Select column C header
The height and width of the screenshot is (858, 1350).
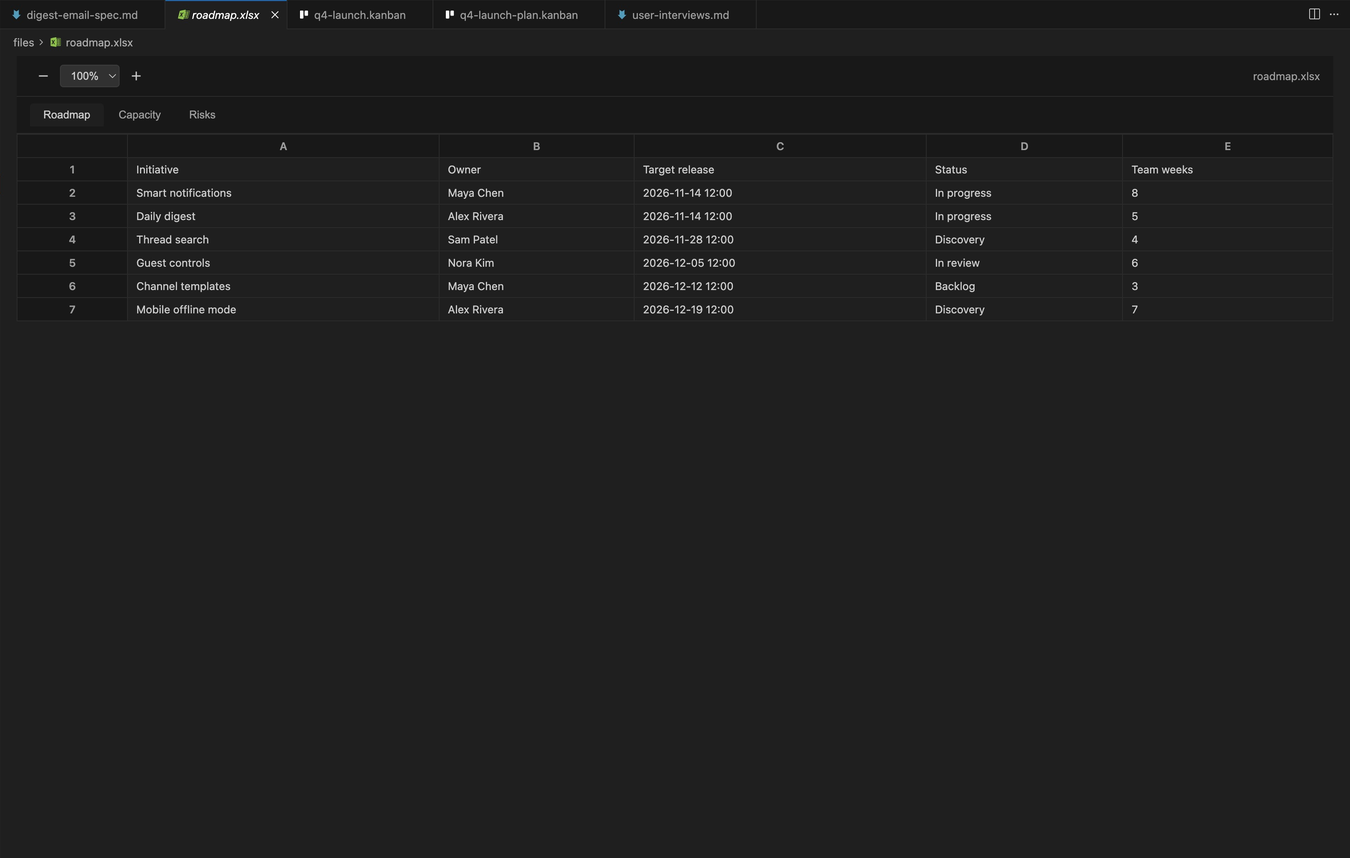pyautogui.click(x=780, y=146)
